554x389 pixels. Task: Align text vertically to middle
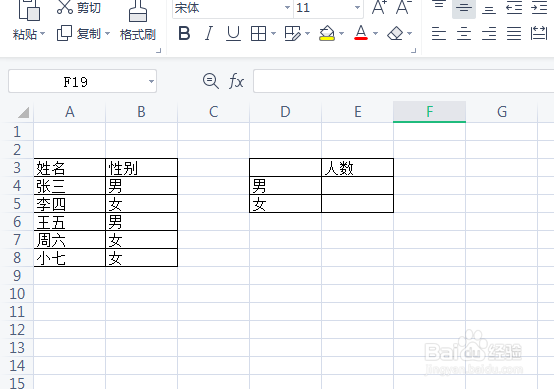[464, 7]
